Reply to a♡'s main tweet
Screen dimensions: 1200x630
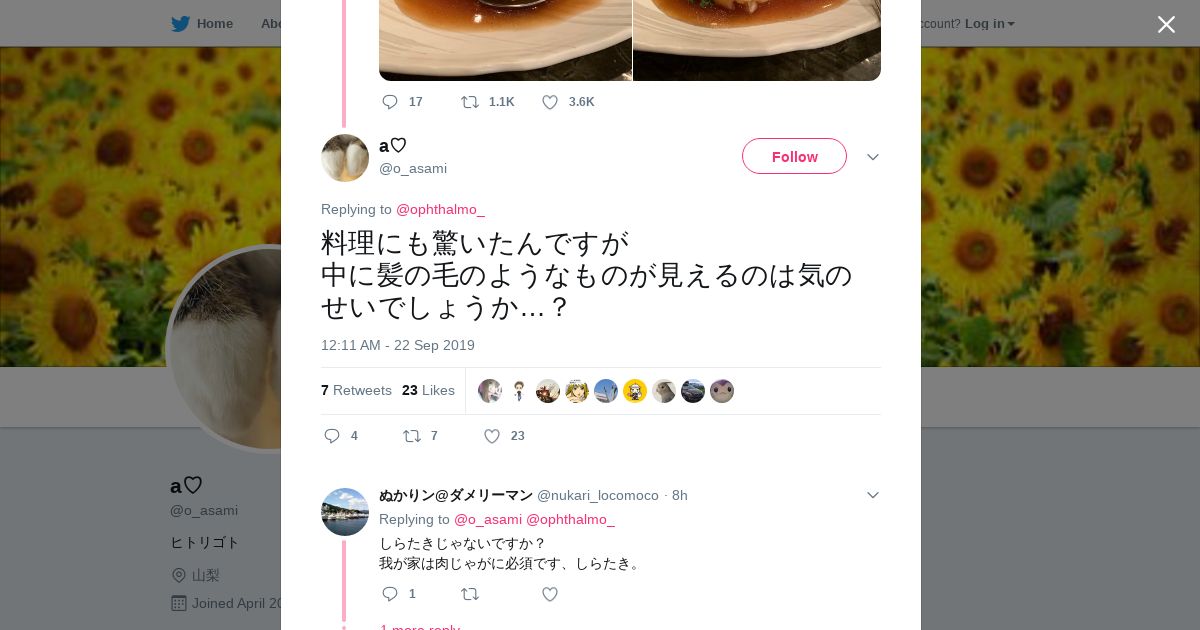coord(333,436)
